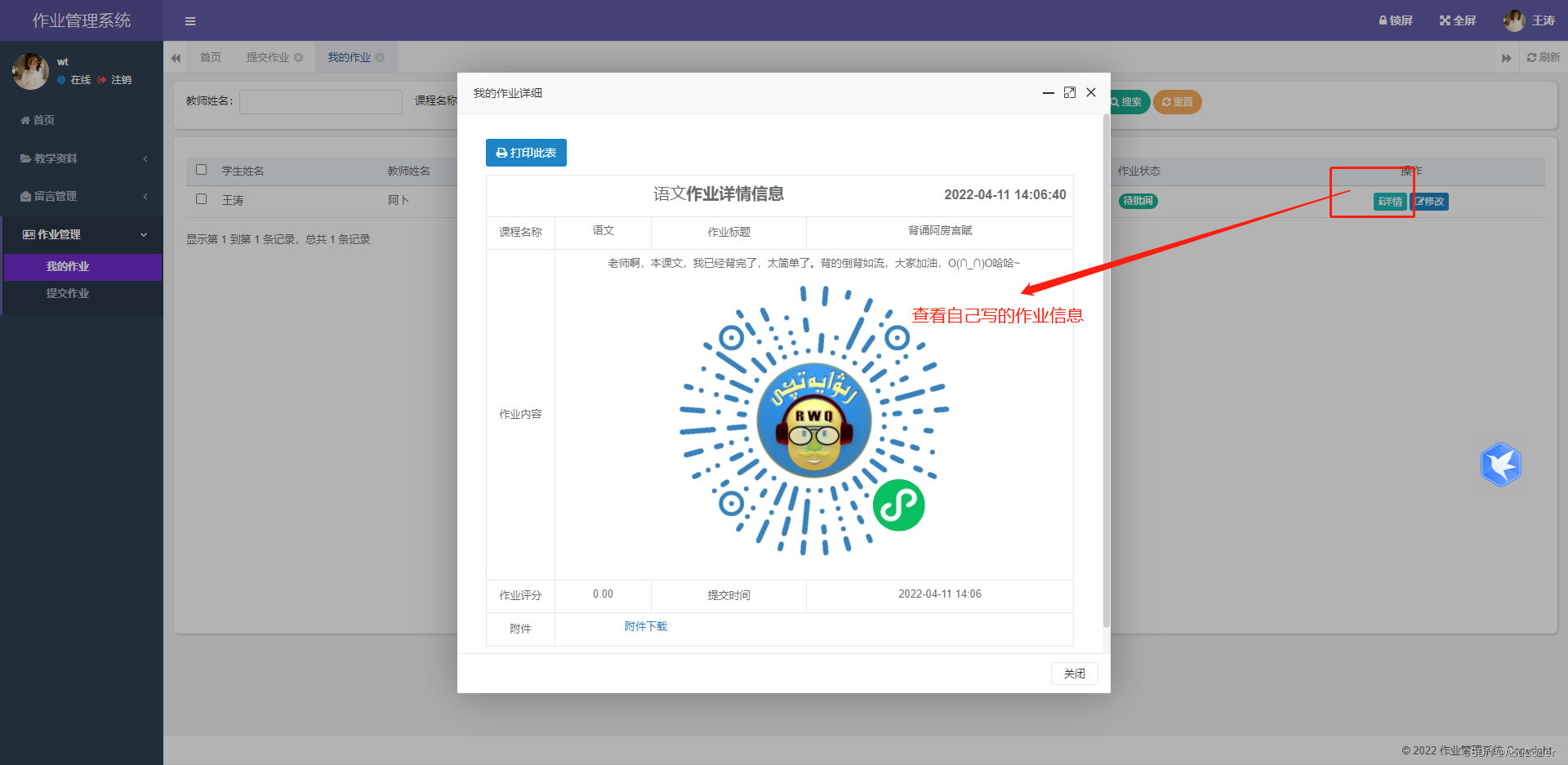Image resolution: width=1568 pixels, height=765 pixels.
Task: Activate fullscreen mode 全屏
Action: point(1458,20)
